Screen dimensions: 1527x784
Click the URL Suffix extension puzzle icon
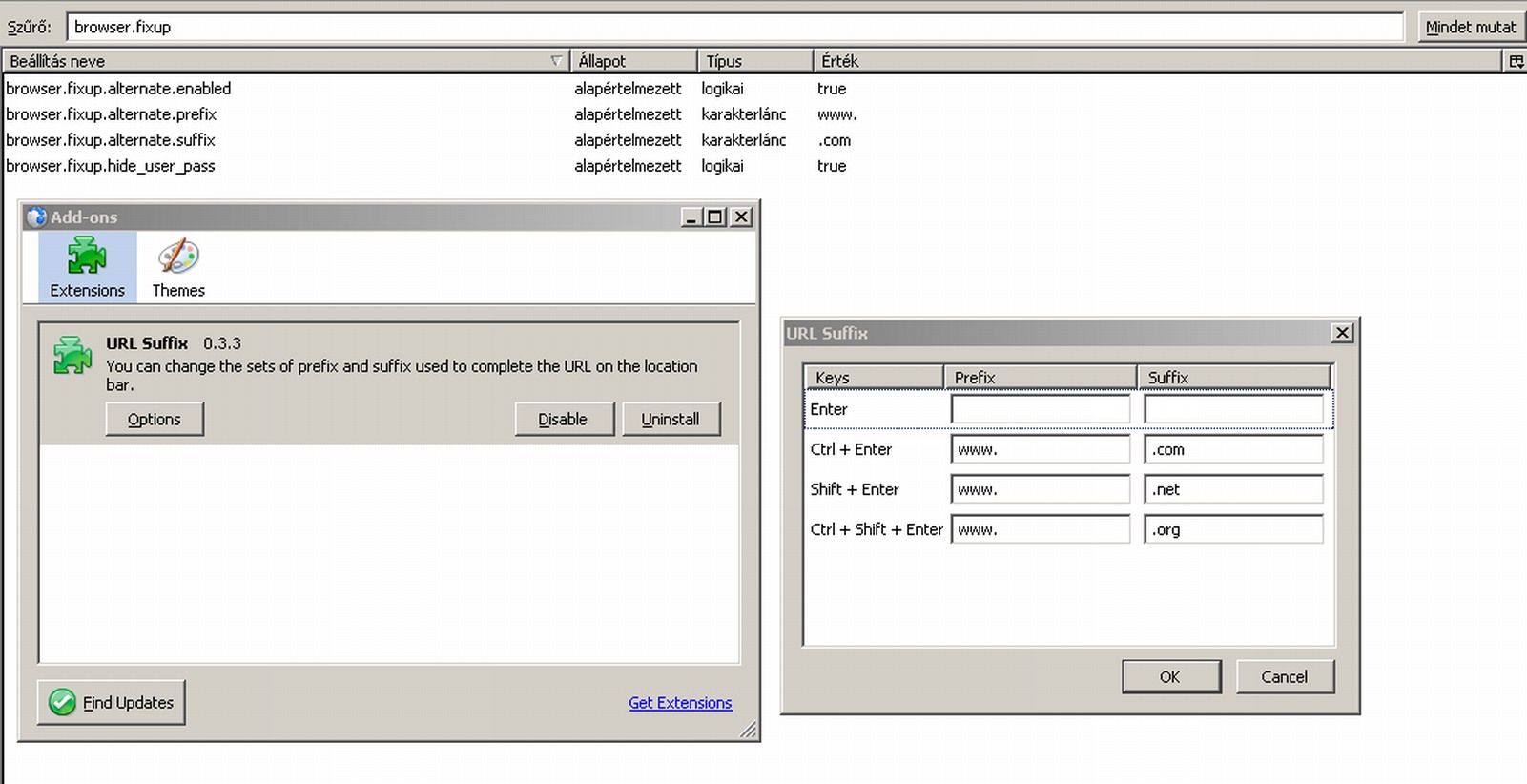(x=72, y=355)
